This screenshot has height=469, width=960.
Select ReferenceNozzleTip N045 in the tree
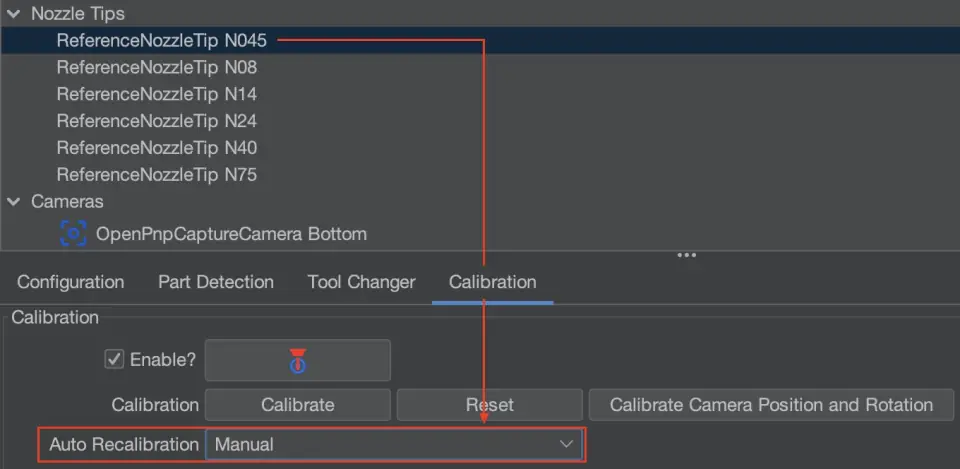coord(161,41)
